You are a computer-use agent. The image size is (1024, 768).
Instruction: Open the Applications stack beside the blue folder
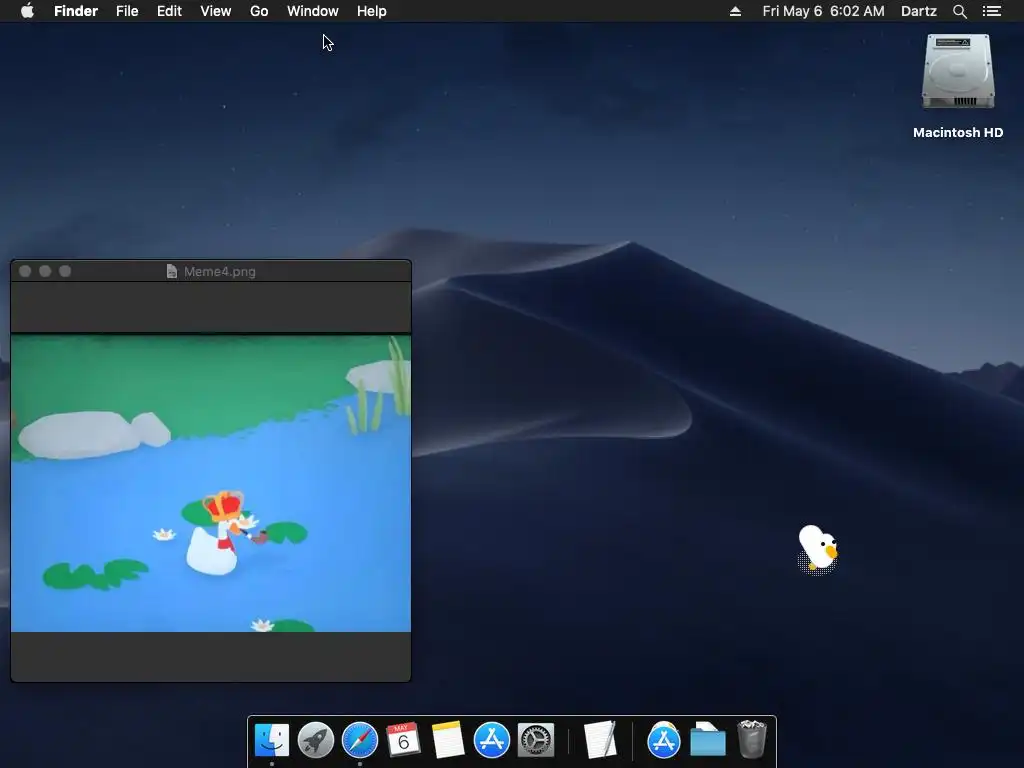(664, 741)
